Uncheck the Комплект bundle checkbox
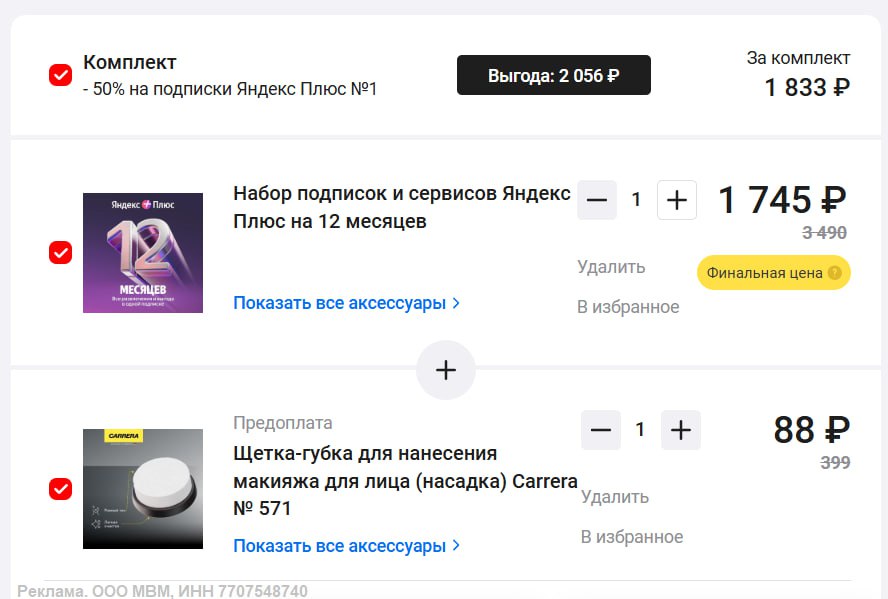This screenshot has height=599, width=888. (x=60, y=75)
